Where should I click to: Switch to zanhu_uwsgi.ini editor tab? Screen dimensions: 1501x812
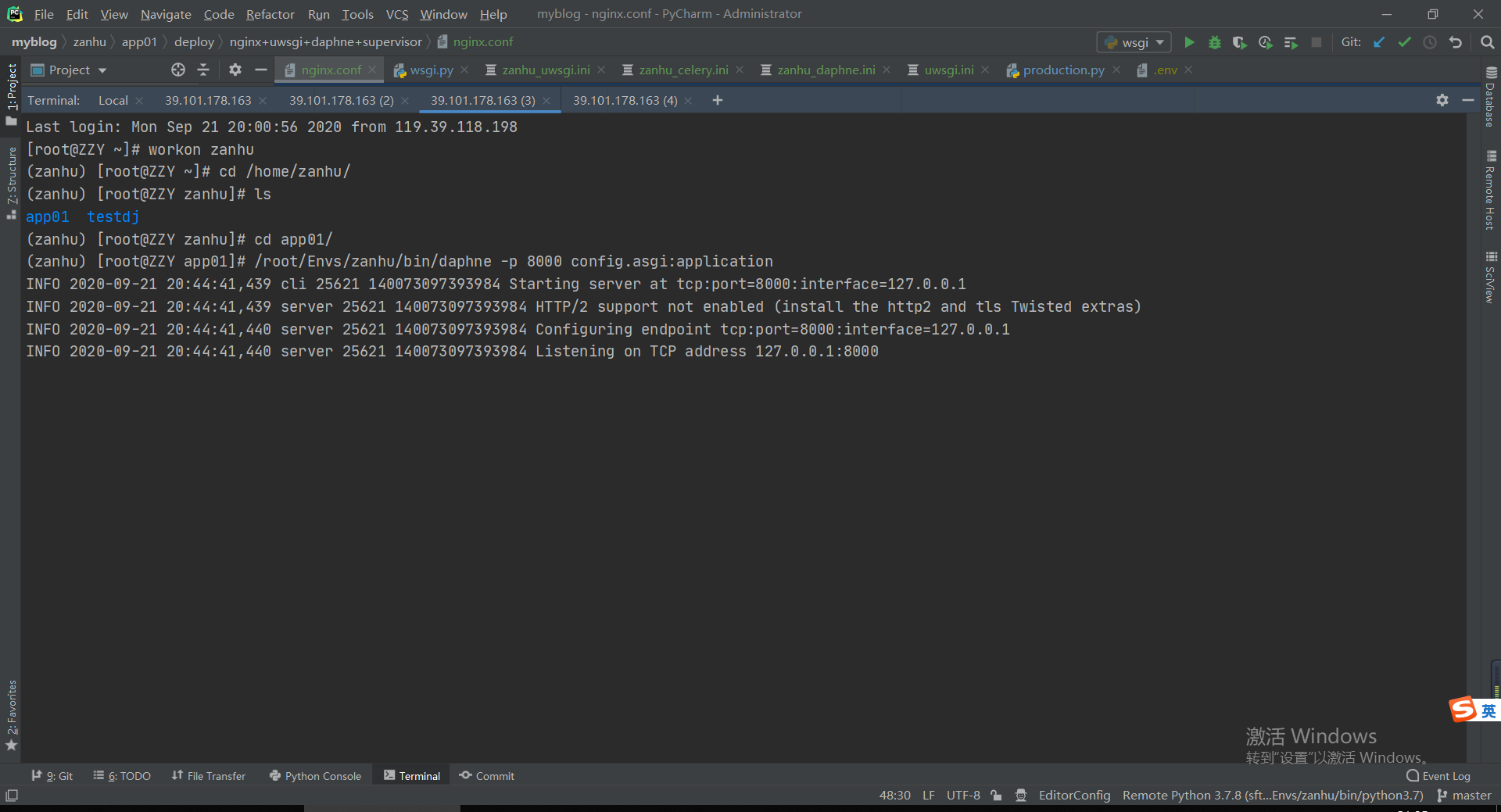(546, 70)
